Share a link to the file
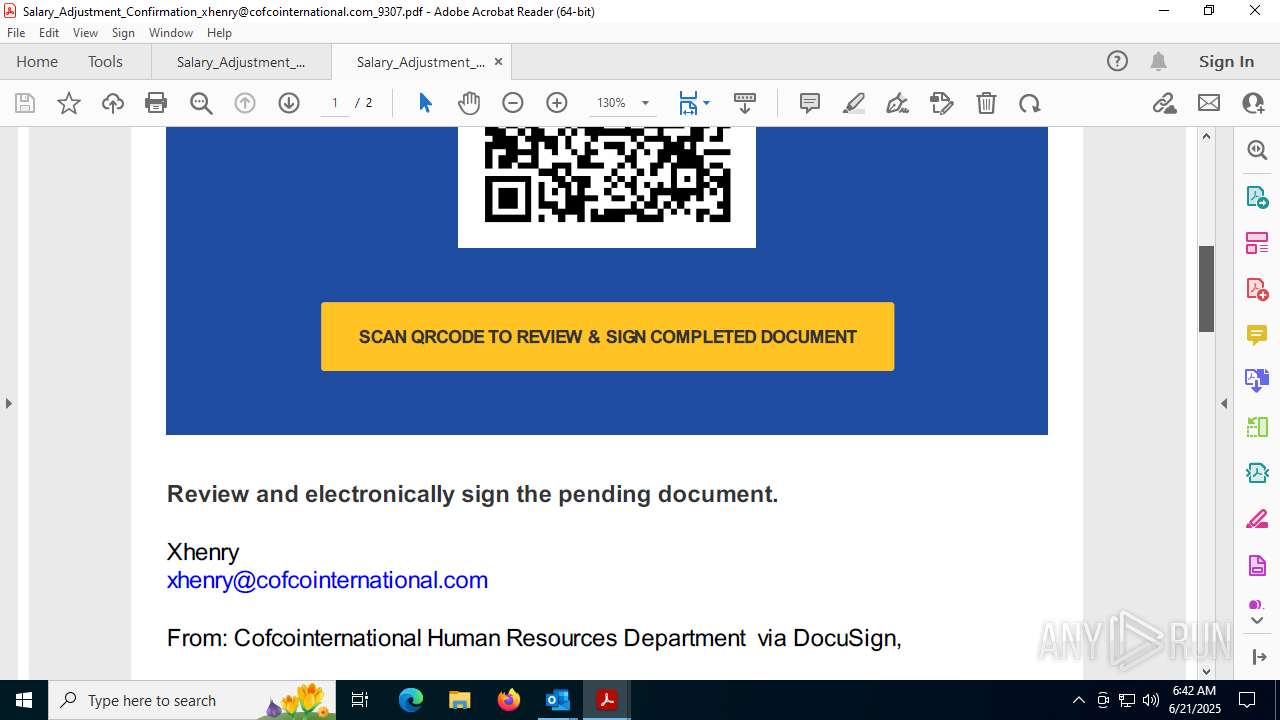The image size is (1280, 720). pyautogui.click(x=1165, y=103)
